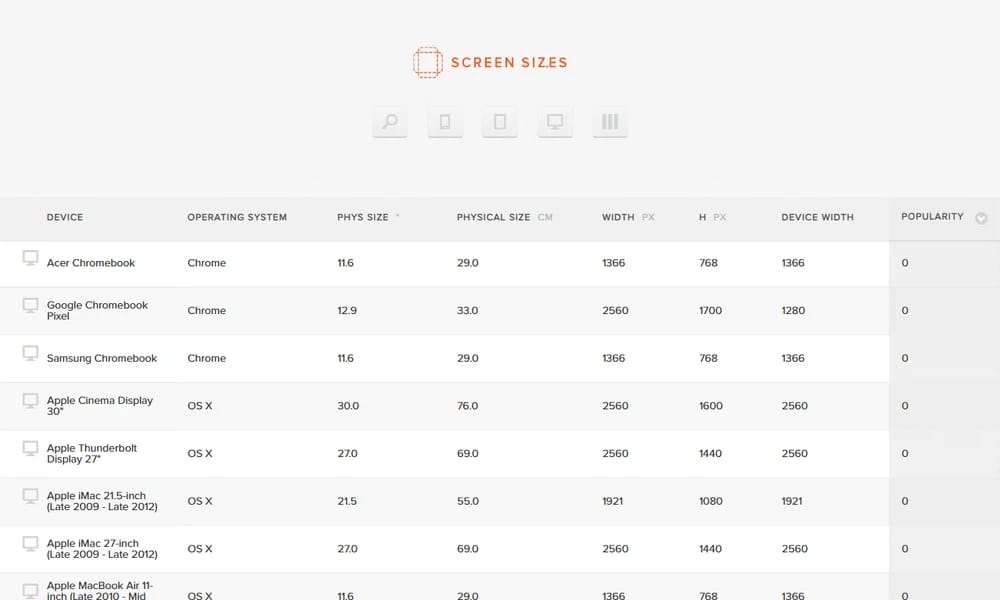This screenshot has height=600, width=1000.
Task: Click Chrome OS in Samsung Chromebook row
Action: pyautogui.click(x=207, y=358)
